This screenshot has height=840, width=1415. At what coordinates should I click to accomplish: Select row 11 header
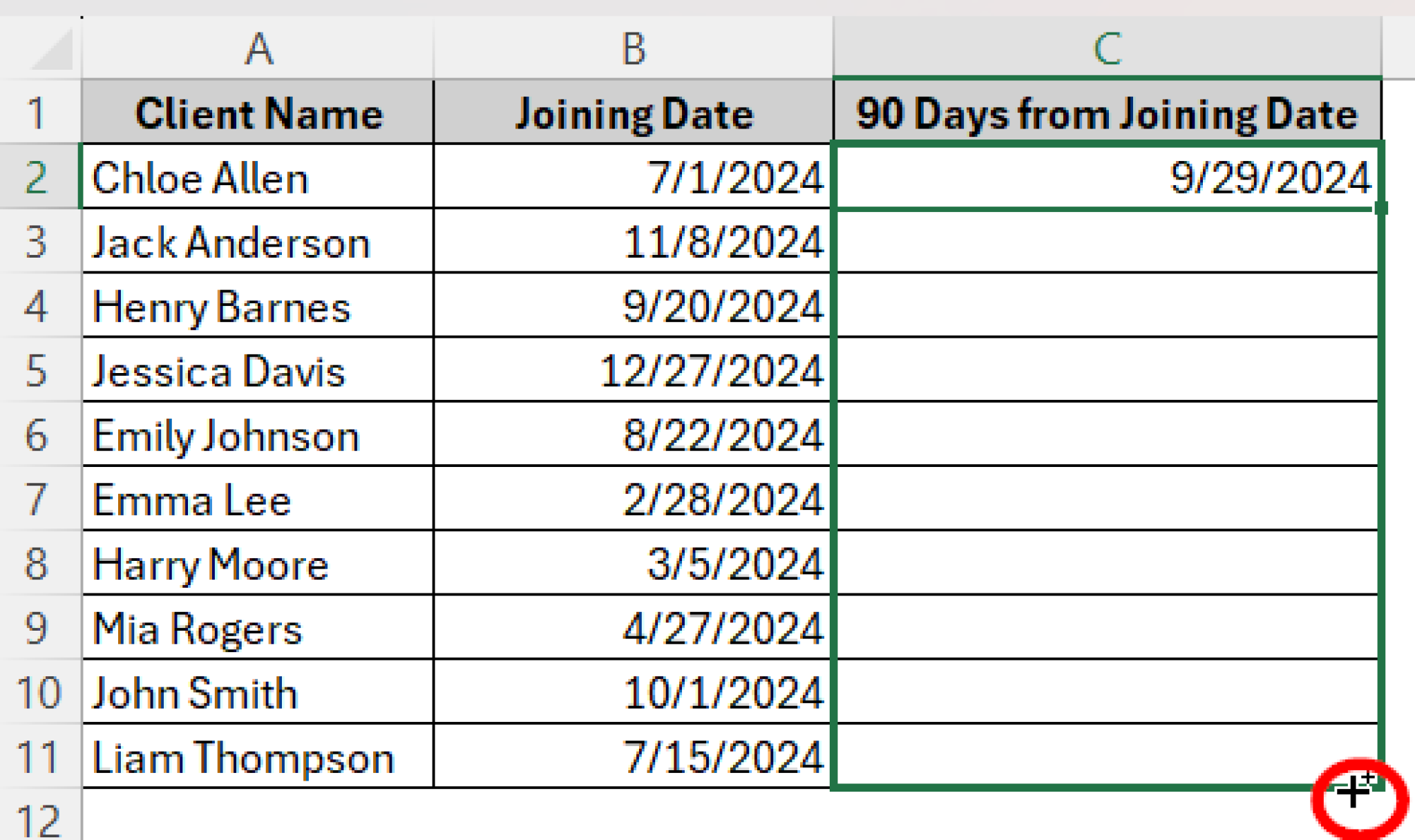(x=37, y=757)
